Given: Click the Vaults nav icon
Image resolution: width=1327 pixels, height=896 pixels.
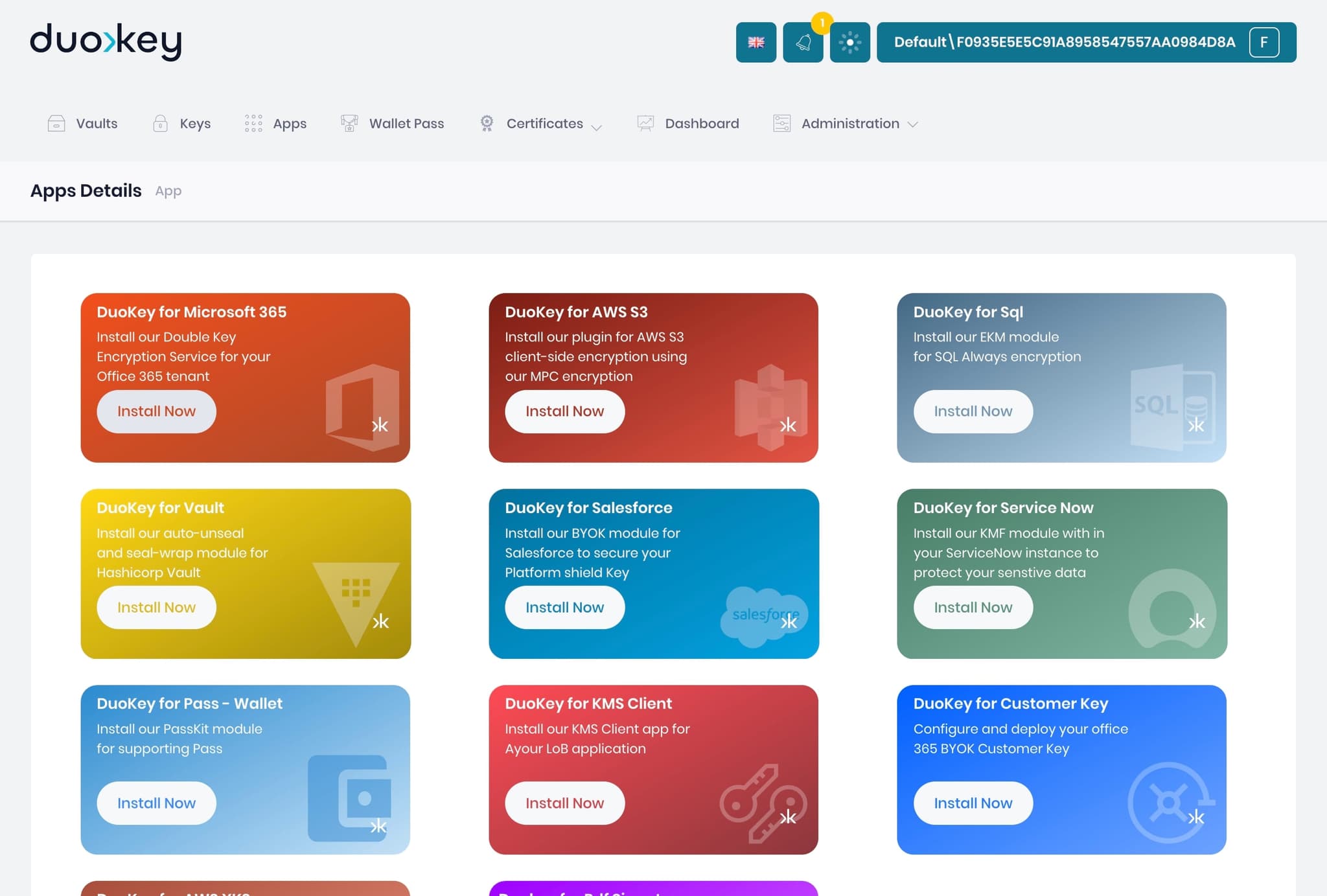Looking at the screenshot, I should [56, 123].
